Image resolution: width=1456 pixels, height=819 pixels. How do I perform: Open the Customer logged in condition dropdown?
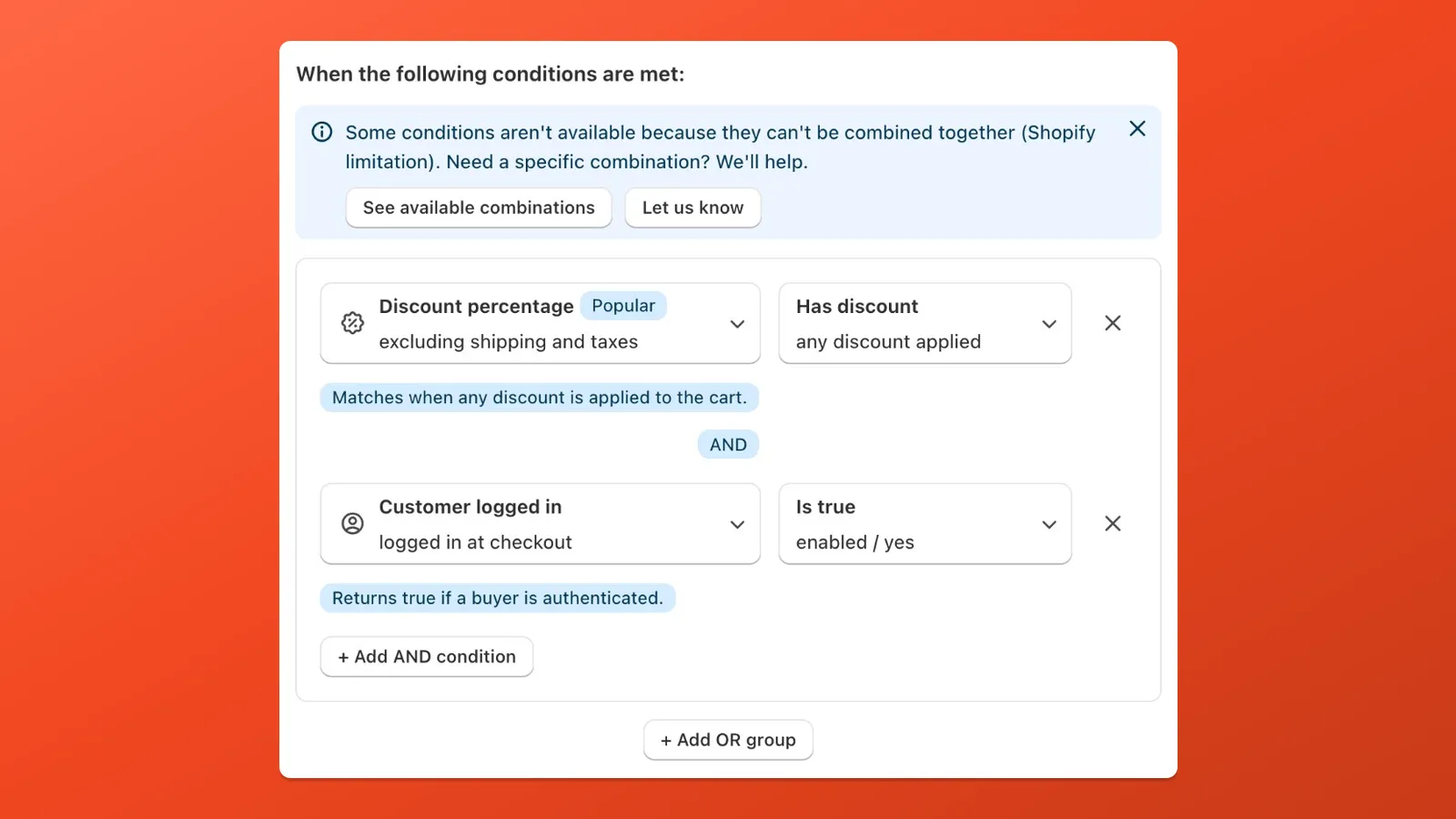tap(737, 523)
